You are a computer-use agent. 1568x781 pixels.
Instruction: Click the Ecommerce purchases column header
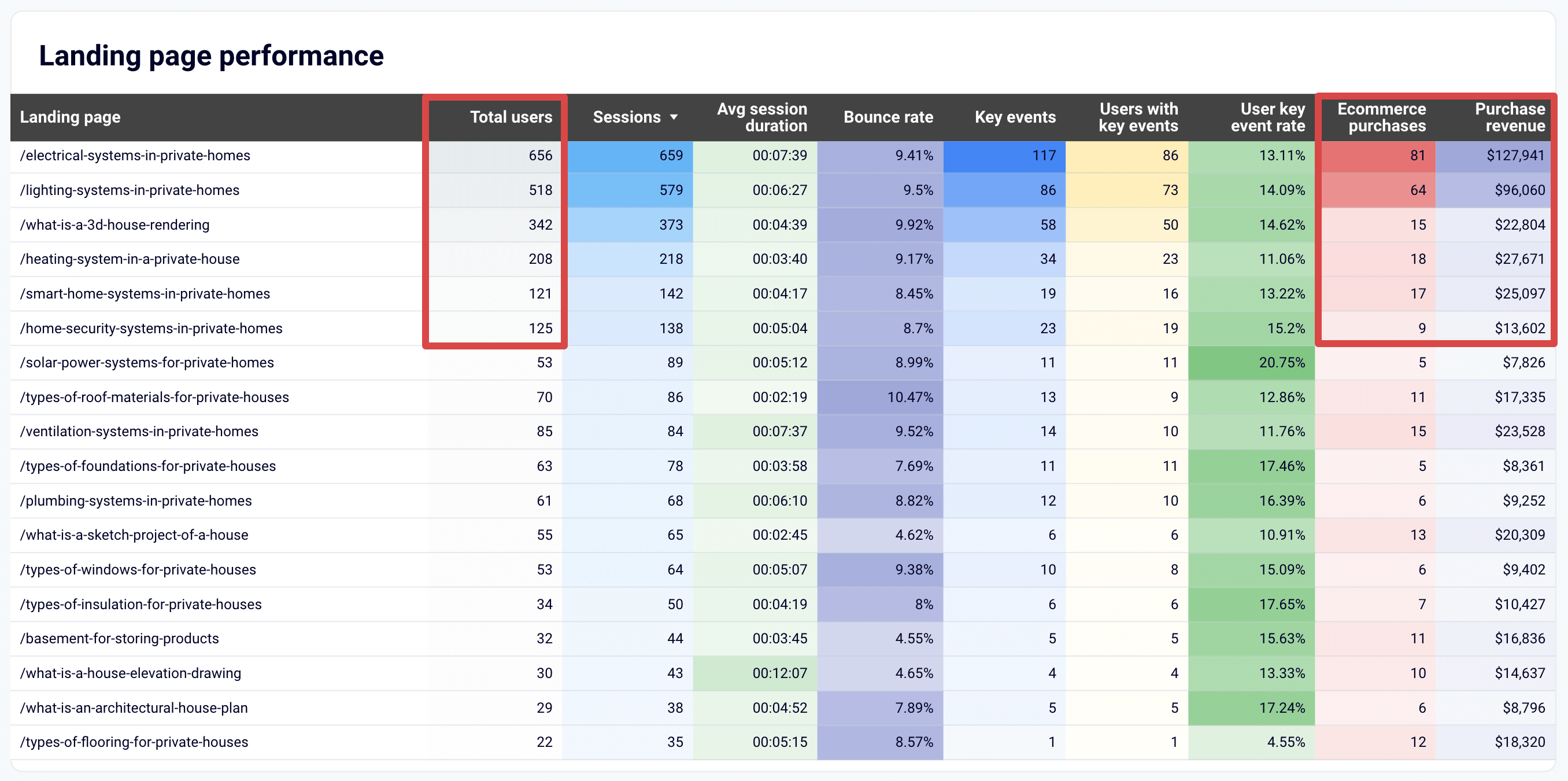click(1381, 117)
